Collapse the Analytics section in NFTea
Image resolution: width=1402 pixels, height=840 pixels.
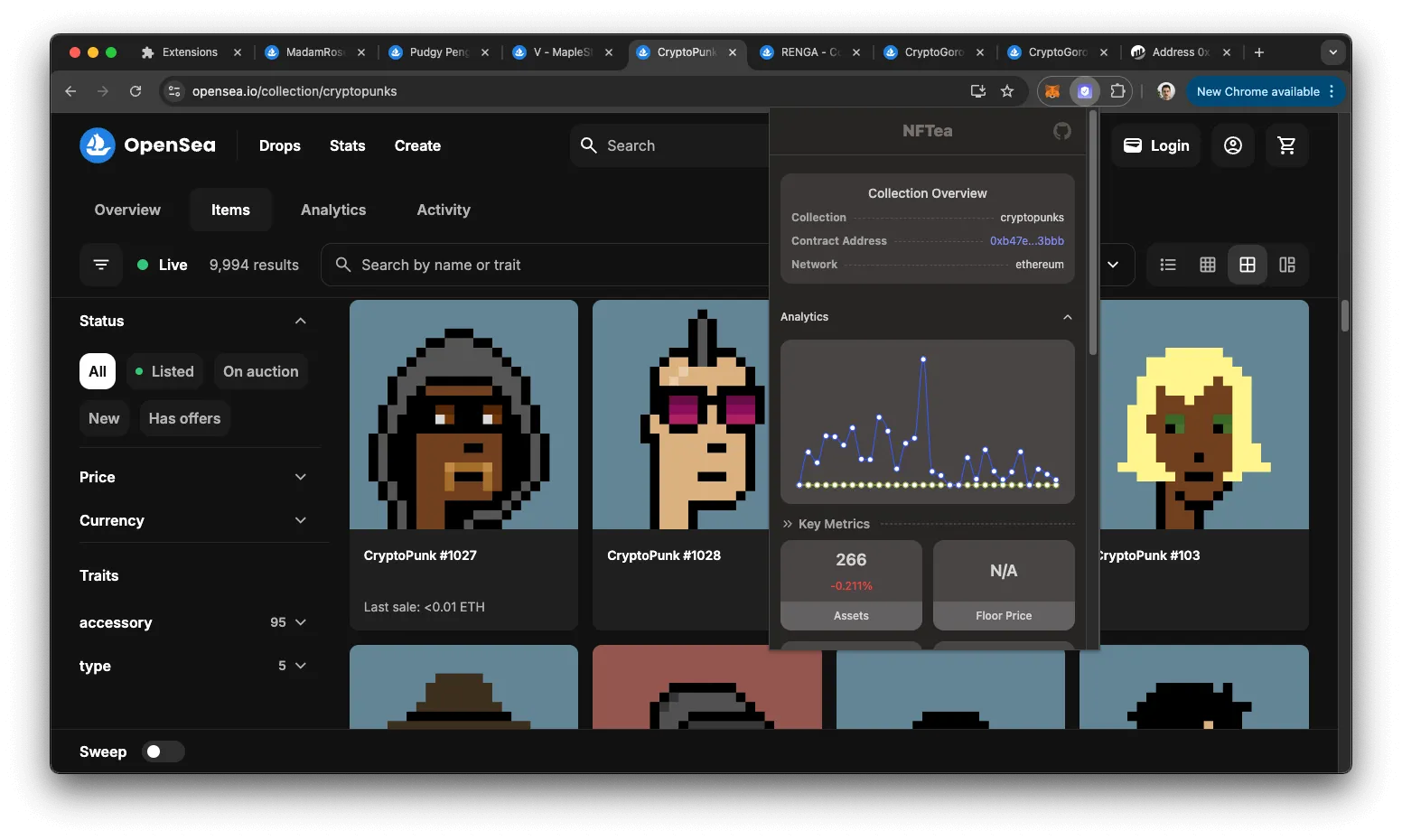(x=1068, y=317)
